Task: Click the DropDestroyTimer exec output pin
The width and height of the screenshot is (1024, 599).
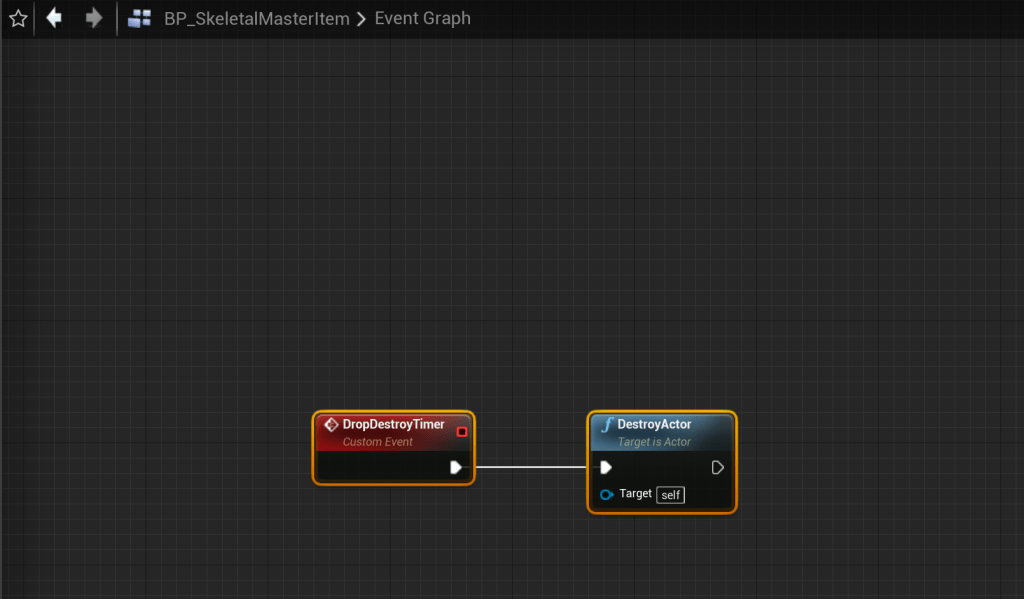Action: point(456,467)
